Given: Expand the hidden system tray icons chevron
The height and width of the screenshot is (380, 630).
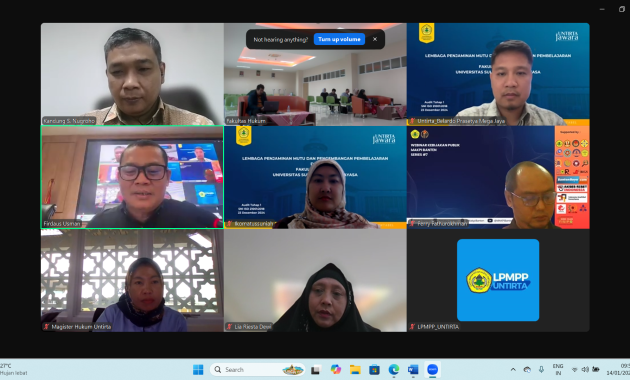Looking at the screenshot, I should click(x=513, y=370).
